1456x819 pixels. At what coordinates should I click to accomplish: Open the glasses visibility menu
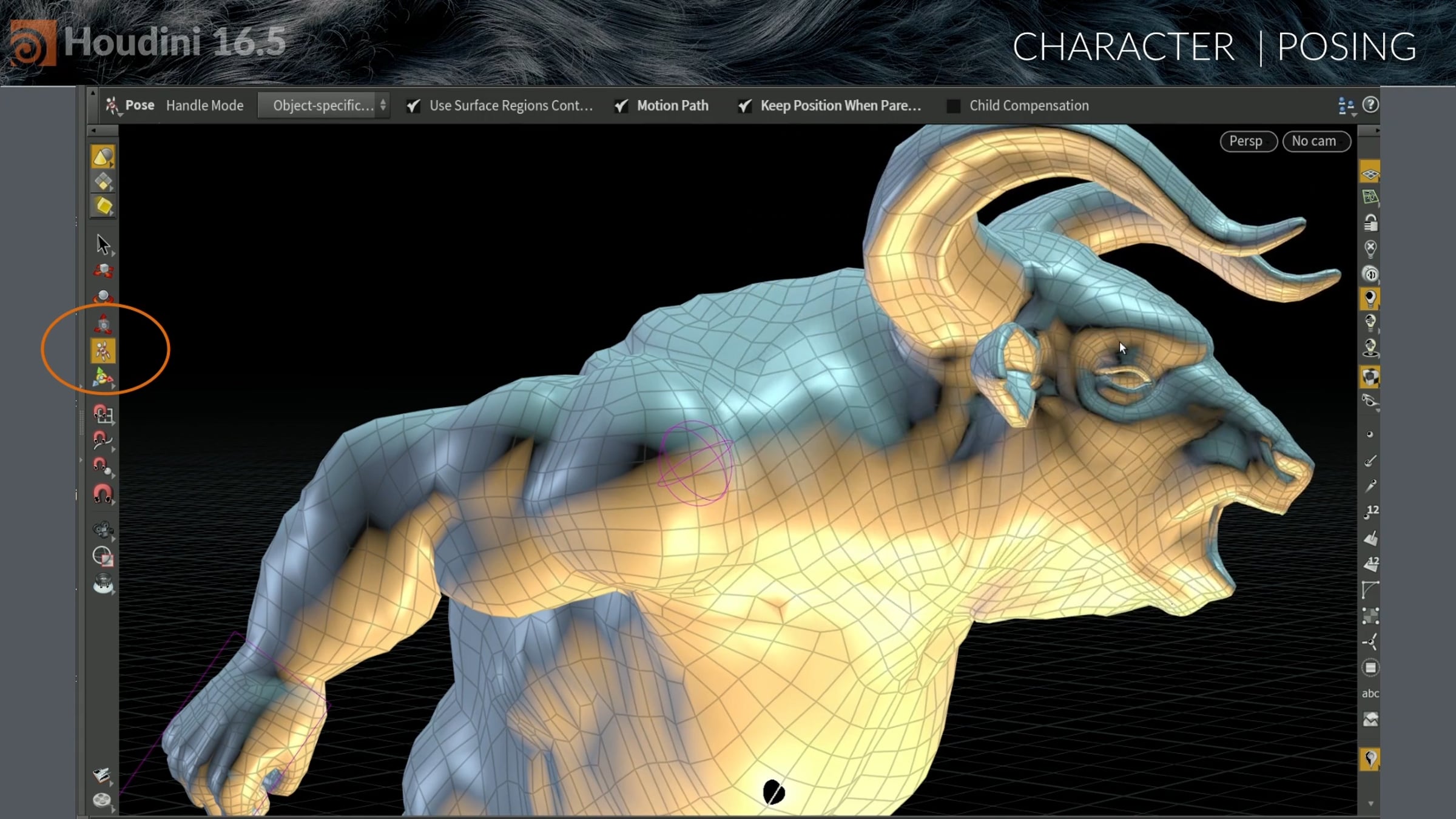(1370, 401)
